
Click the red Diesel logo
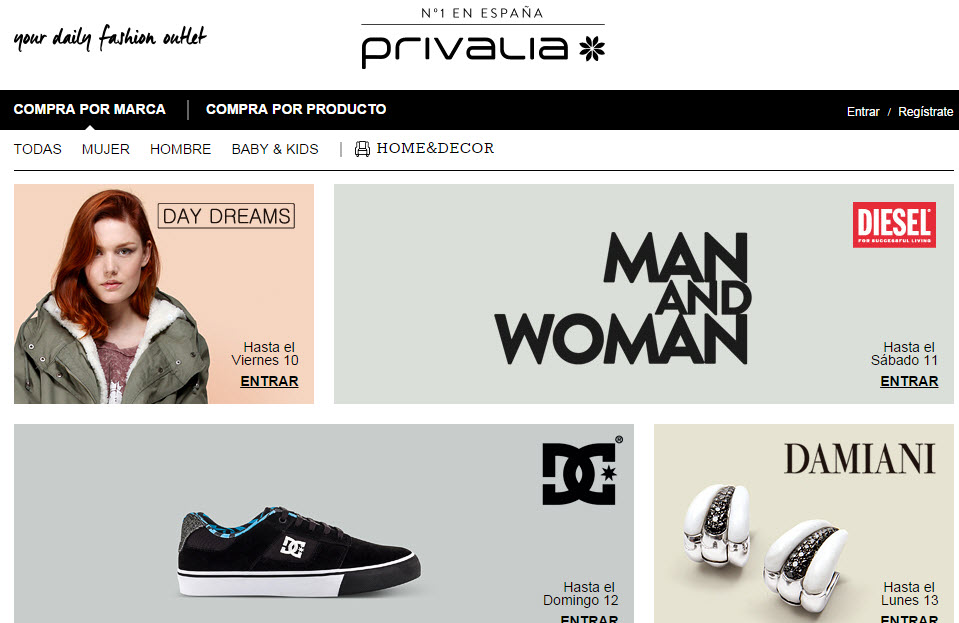[894, 224]
